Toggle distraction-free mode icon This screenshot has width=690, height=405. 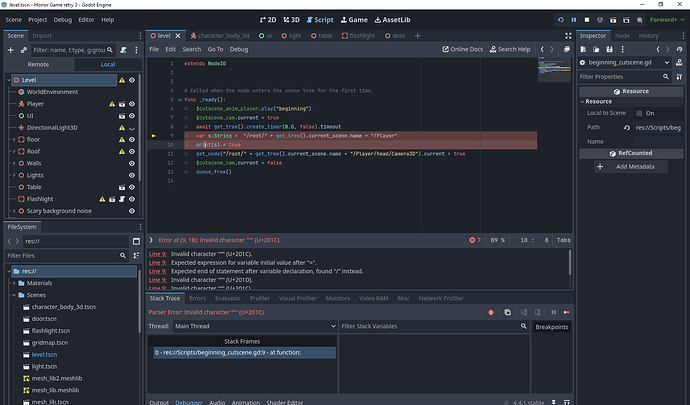(568, 36)
